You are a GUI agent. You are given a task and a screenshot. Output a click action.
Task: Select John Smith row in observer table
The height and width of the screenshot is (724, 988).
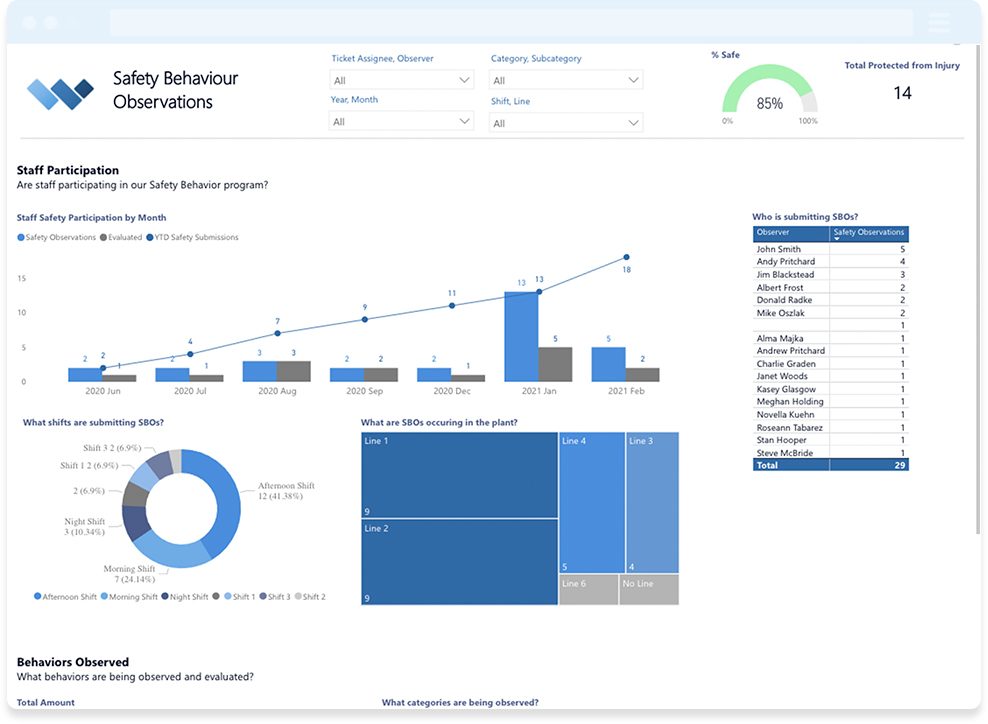tap(830, 249)
